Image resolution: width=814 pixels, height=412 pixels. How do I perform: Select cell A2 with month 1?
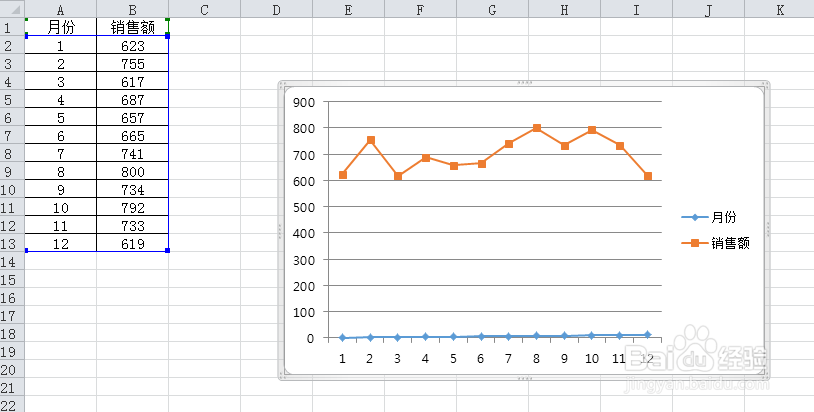pyautogui.click(x=61, y=45)
